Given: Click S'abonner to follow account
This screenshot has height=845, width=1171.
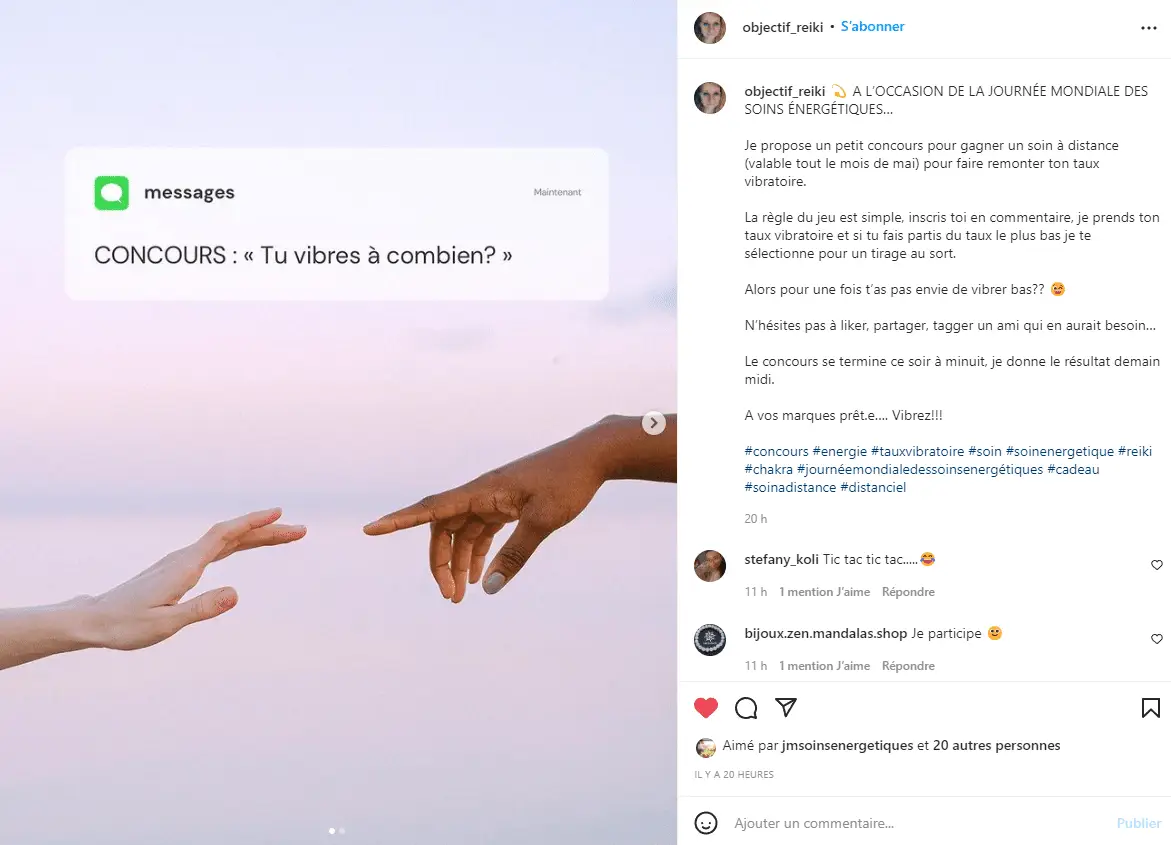Looking at the screenshot, I should [x=872, y=26].
